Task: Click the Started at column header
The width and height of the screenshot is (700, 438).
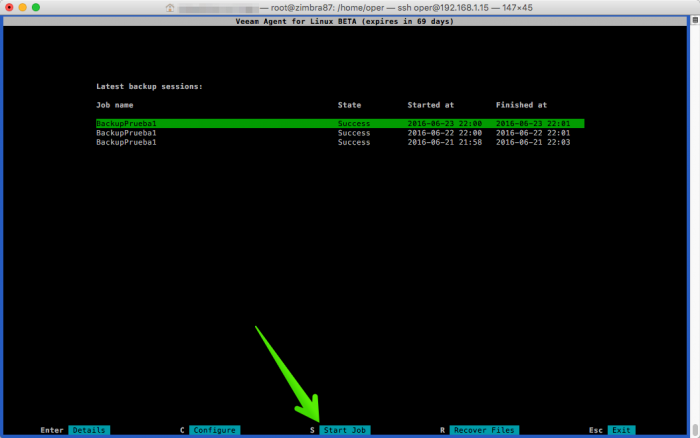Action: [x=430, y=105]
